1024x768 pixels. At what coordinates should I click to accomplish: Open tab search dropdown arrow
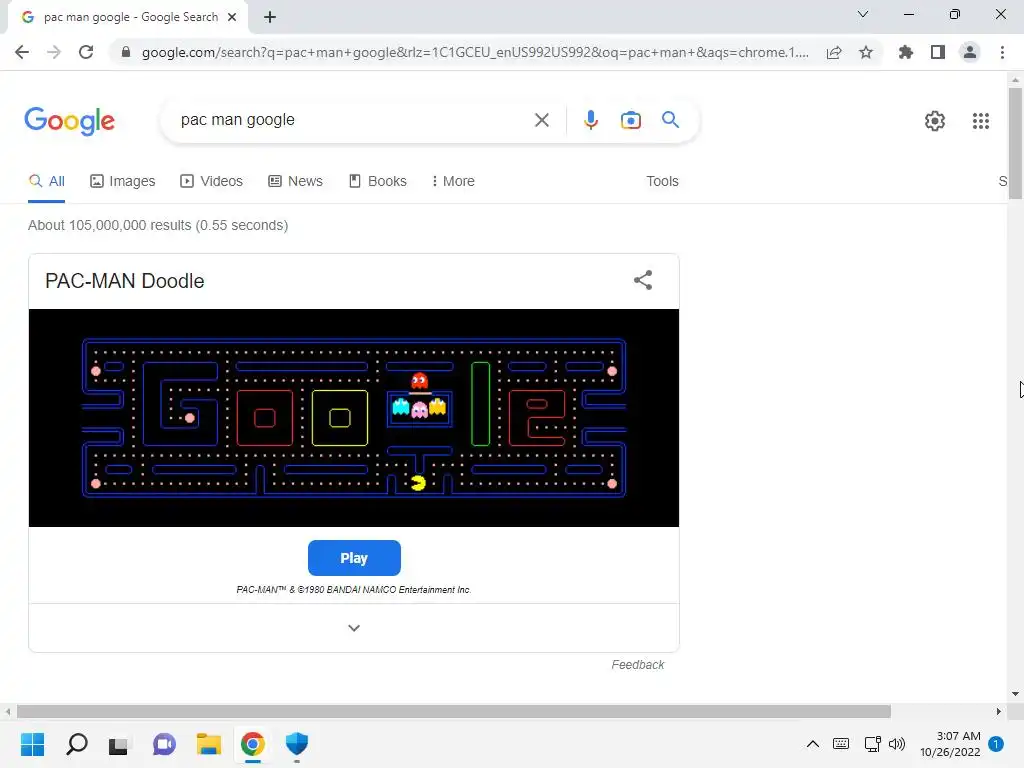(863, 14)
